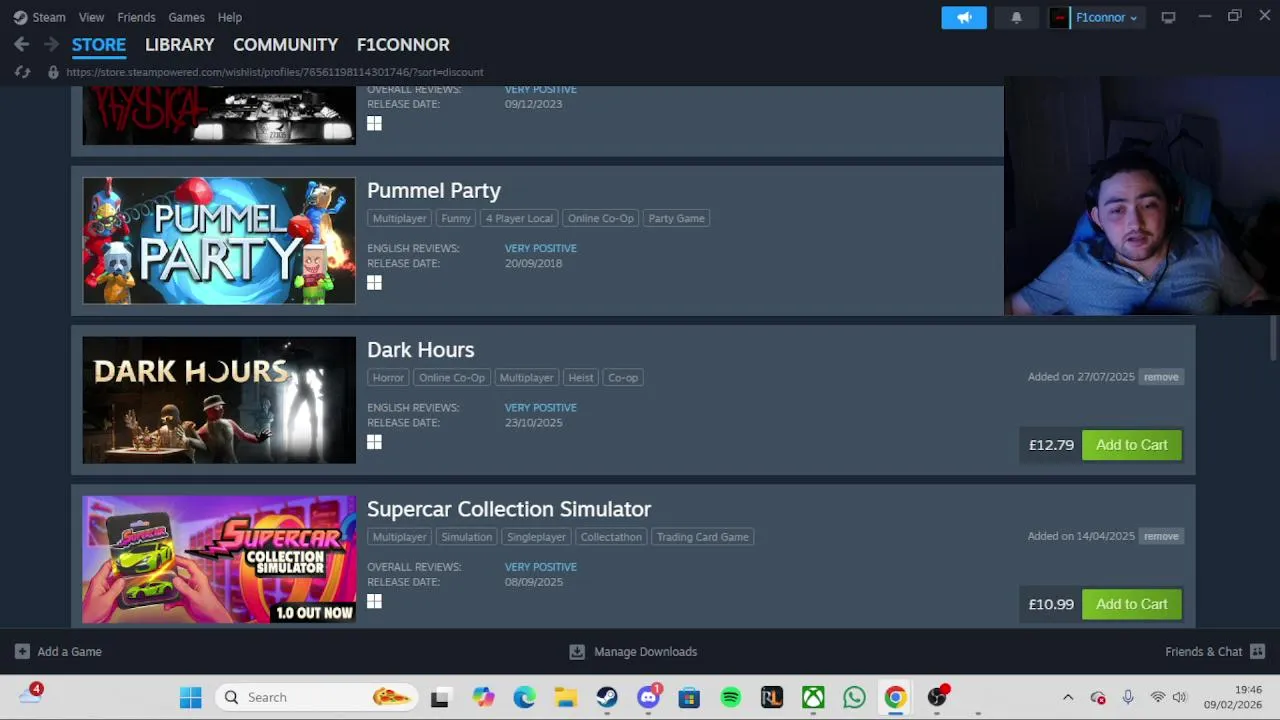Click the 4 Player Local tag

[519, 218]
